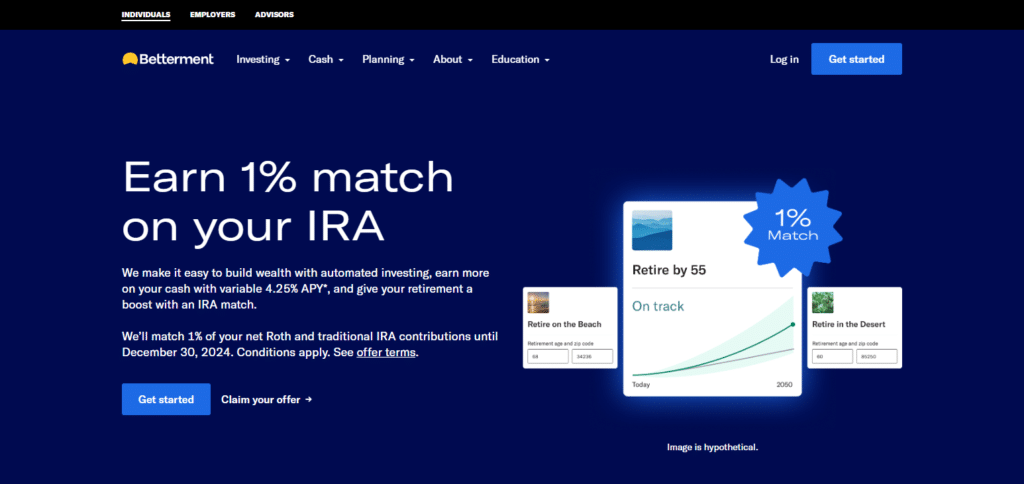Open the Planning dropdown menu

pos(389,59)
